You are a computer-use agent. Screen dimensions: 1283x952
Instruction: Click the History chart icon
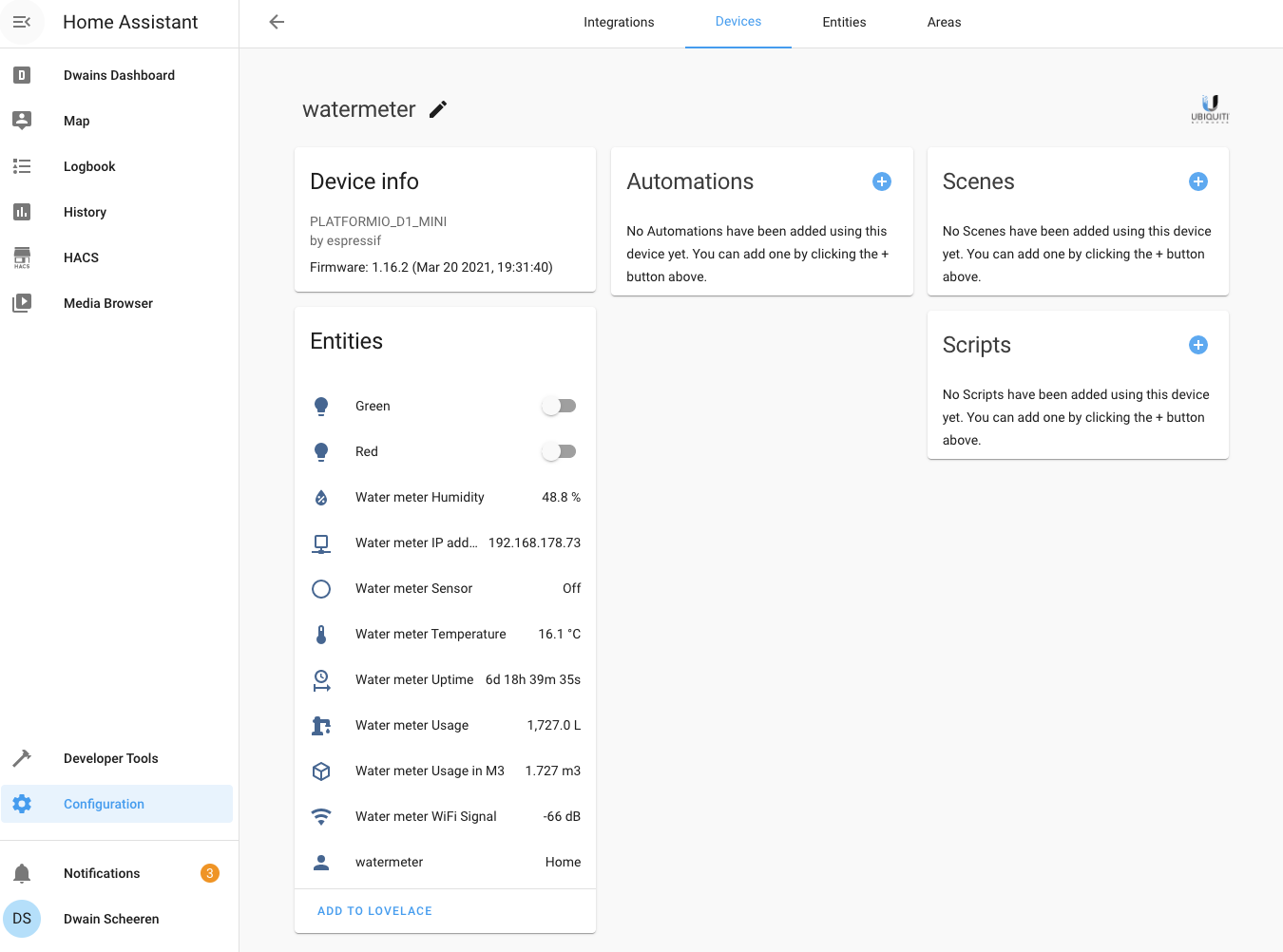coord(22,212)
